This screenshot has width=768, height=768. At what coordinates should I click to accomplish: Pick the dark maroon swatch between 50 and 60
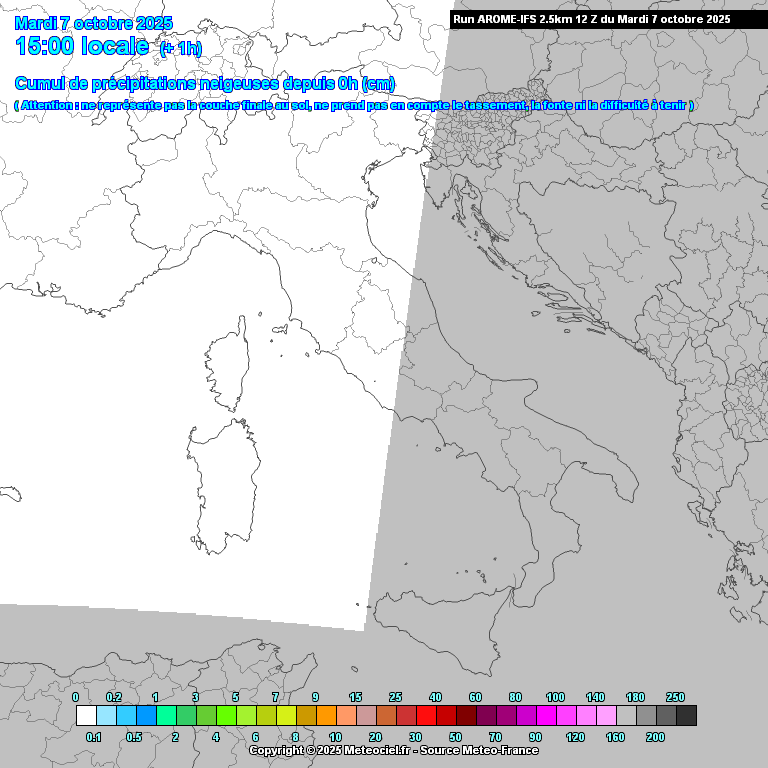466,715
